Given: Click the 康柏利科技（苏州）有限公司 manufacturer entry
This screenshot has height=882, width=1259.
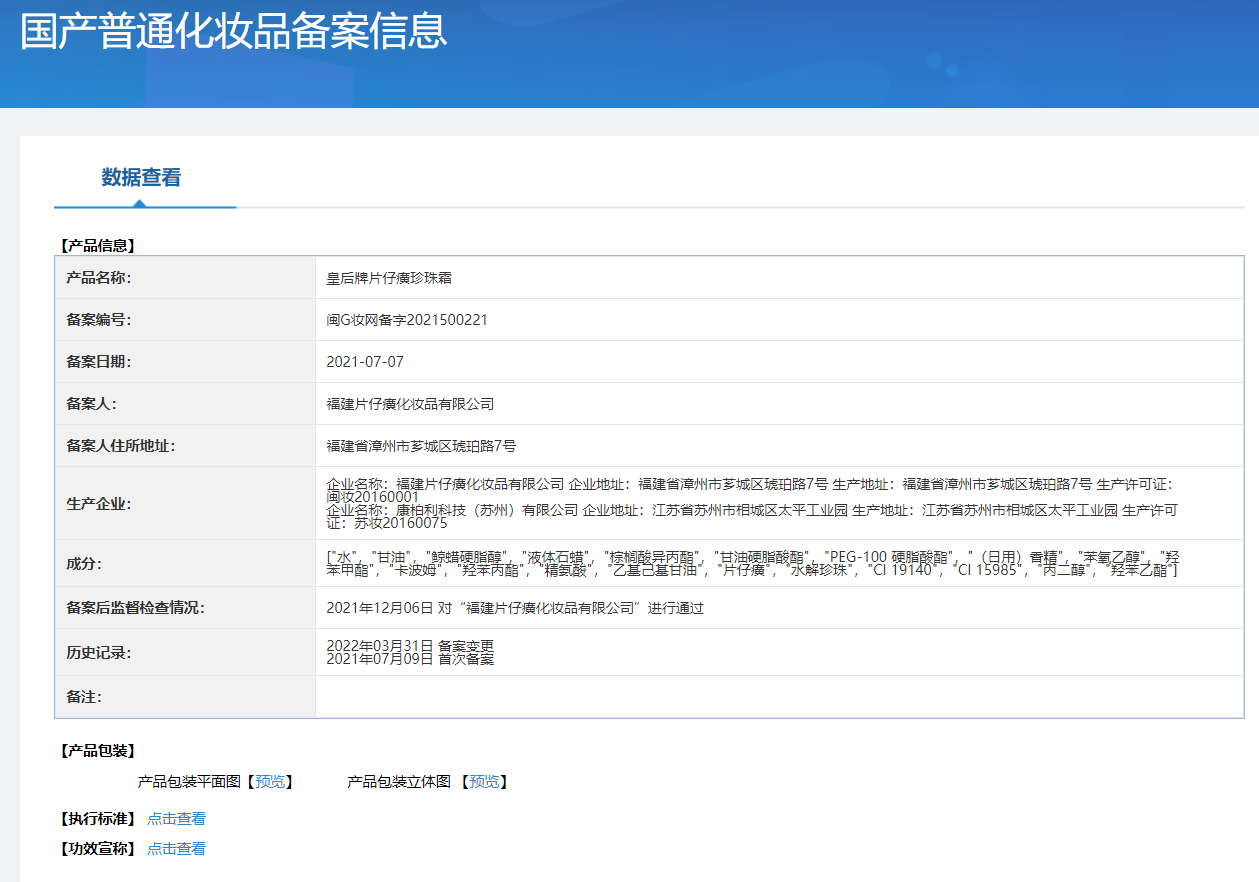Looking at the screenshot, I should click(x=452, y=510).
